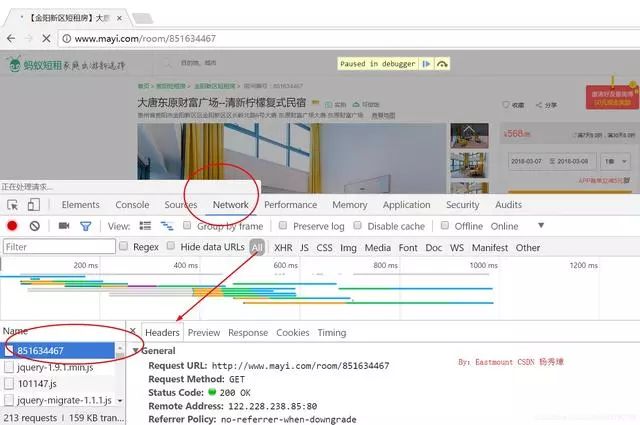Open the Console tab
The width and height of the screenshot is (640, 425).
coord(132,205)
